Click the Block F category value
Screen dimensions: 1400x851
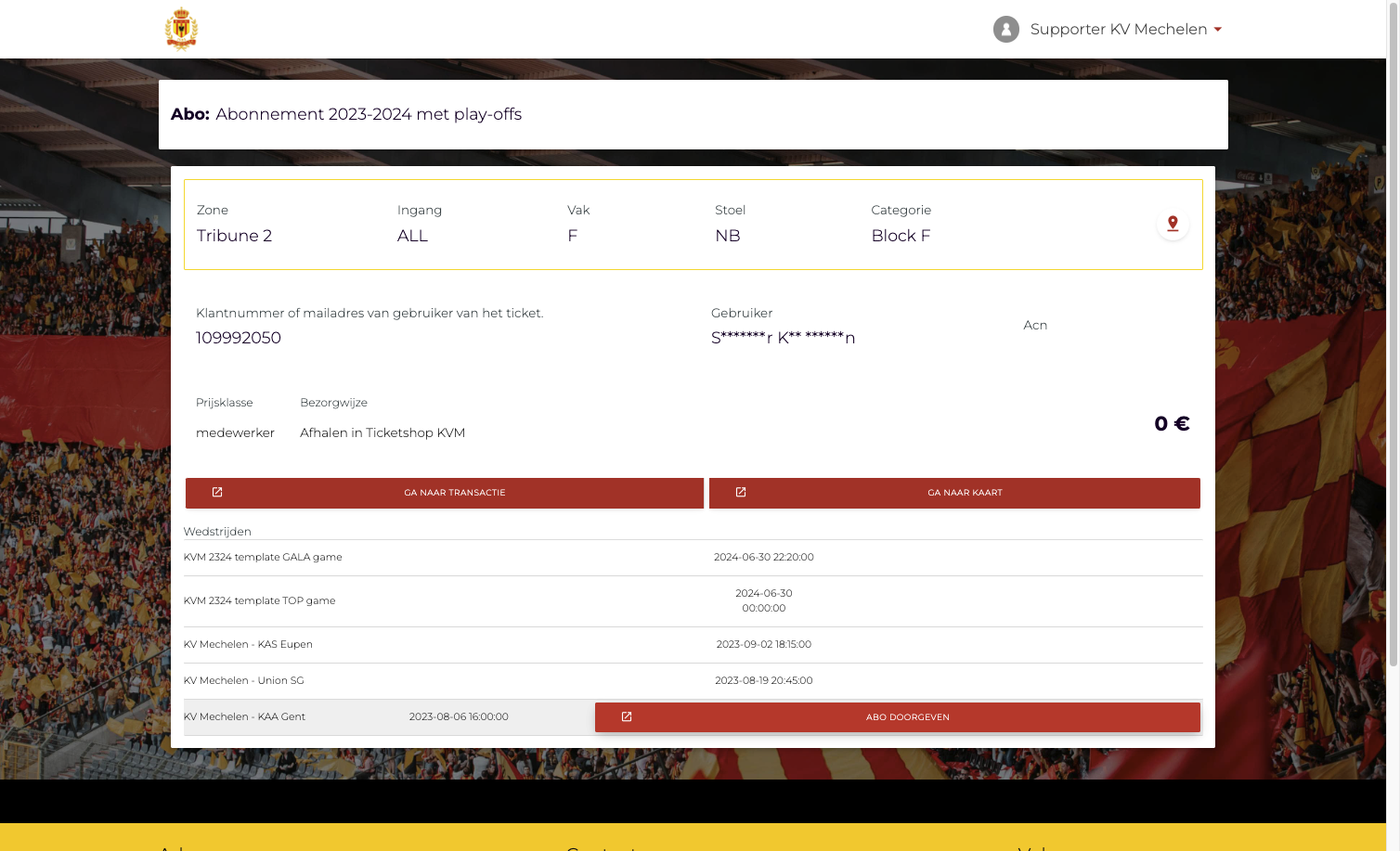(x=901, y=236)
